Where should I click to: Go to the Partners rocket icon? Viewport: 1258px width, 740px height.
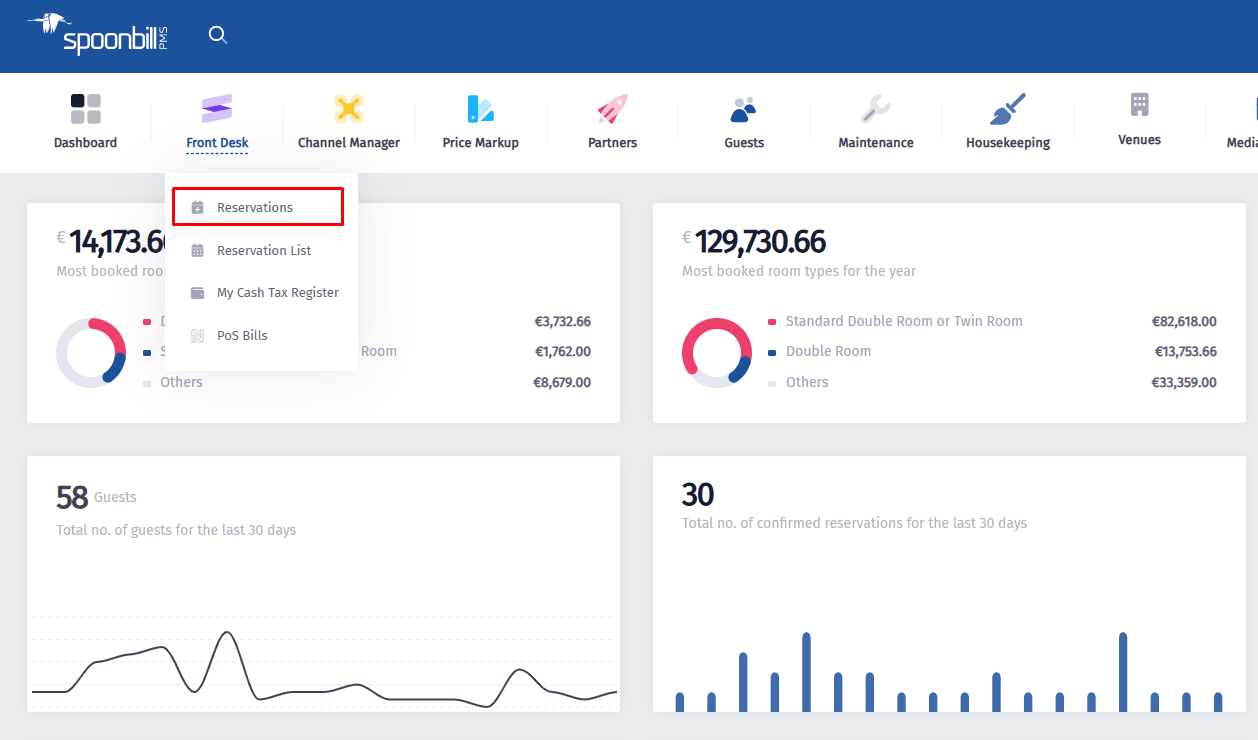pos(612,108)
